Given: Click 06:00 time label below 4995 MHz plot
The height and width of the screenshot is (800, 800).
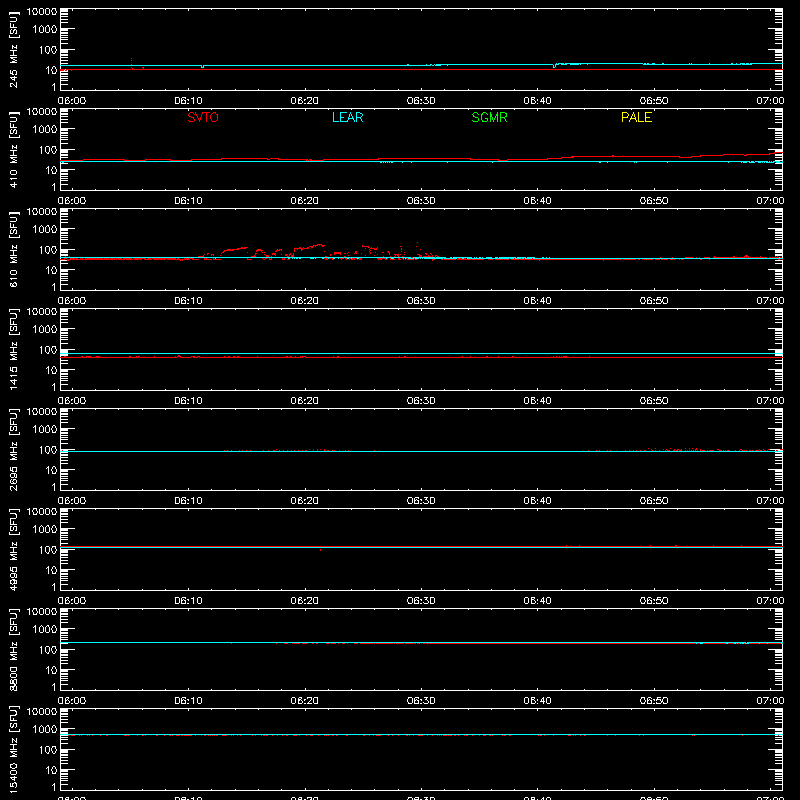Looking at the screenshot, I should [x=72, y=601].
